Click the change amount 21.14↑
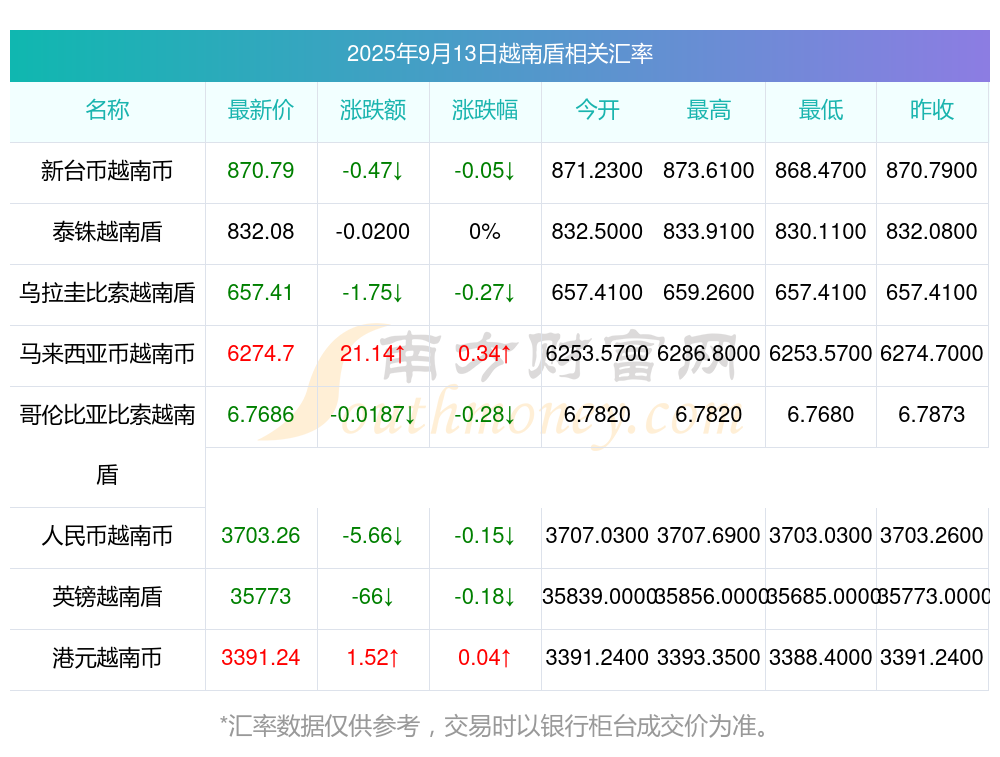 coord(373,353)
